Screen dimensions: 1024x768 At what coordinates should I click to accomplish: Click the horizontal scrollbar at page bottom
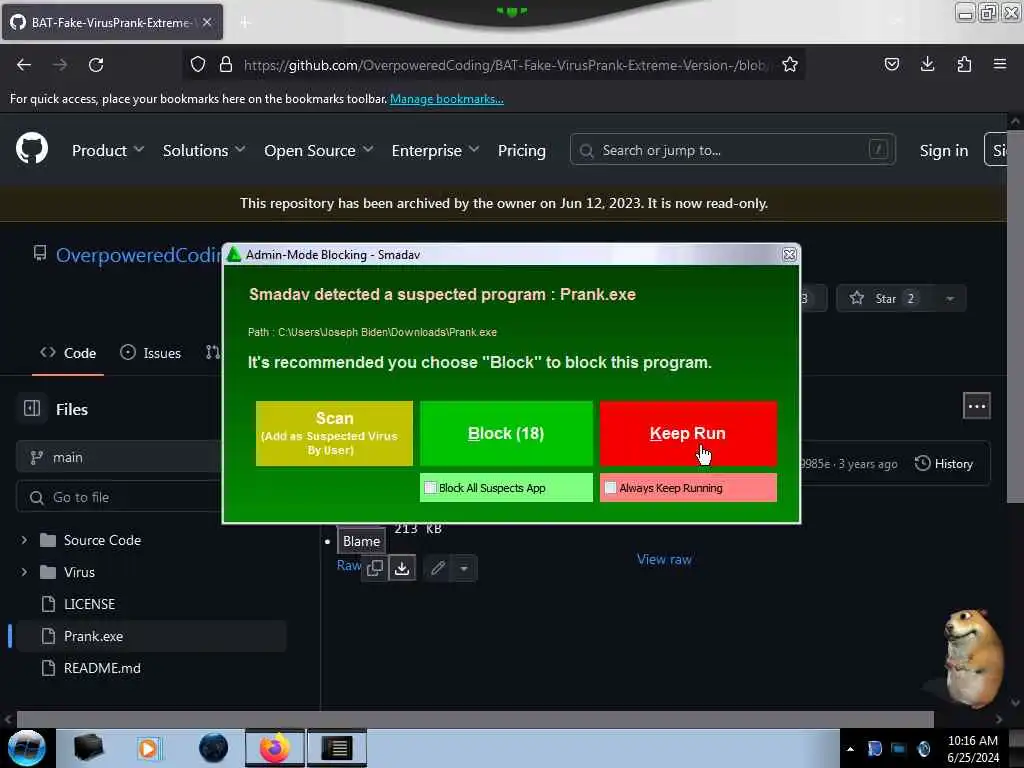(x=475, y=719)
